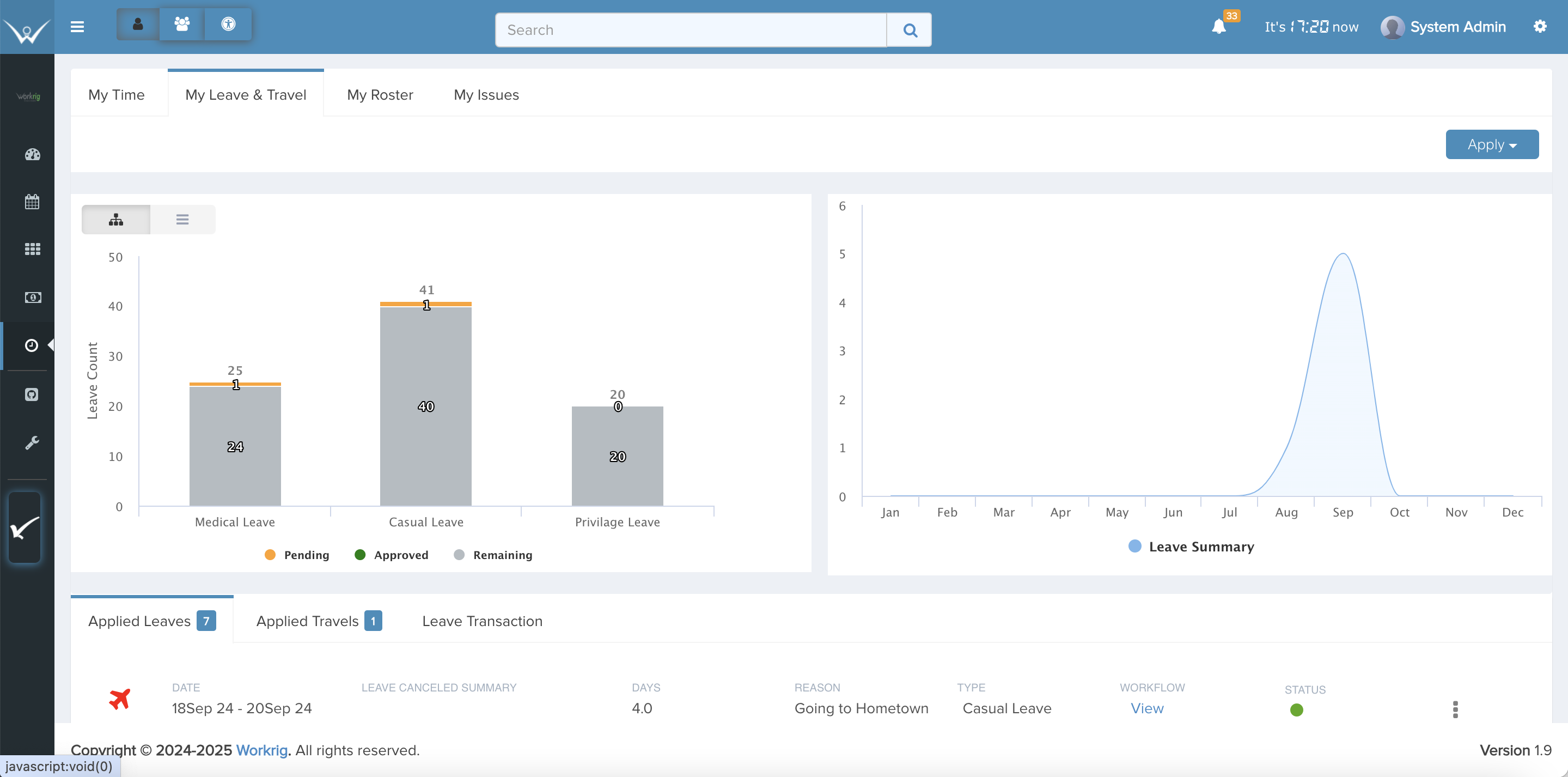Click the wrench tools icon in sidebar
The width and height of the screenshot is (1568, 777).
point(32,442)
